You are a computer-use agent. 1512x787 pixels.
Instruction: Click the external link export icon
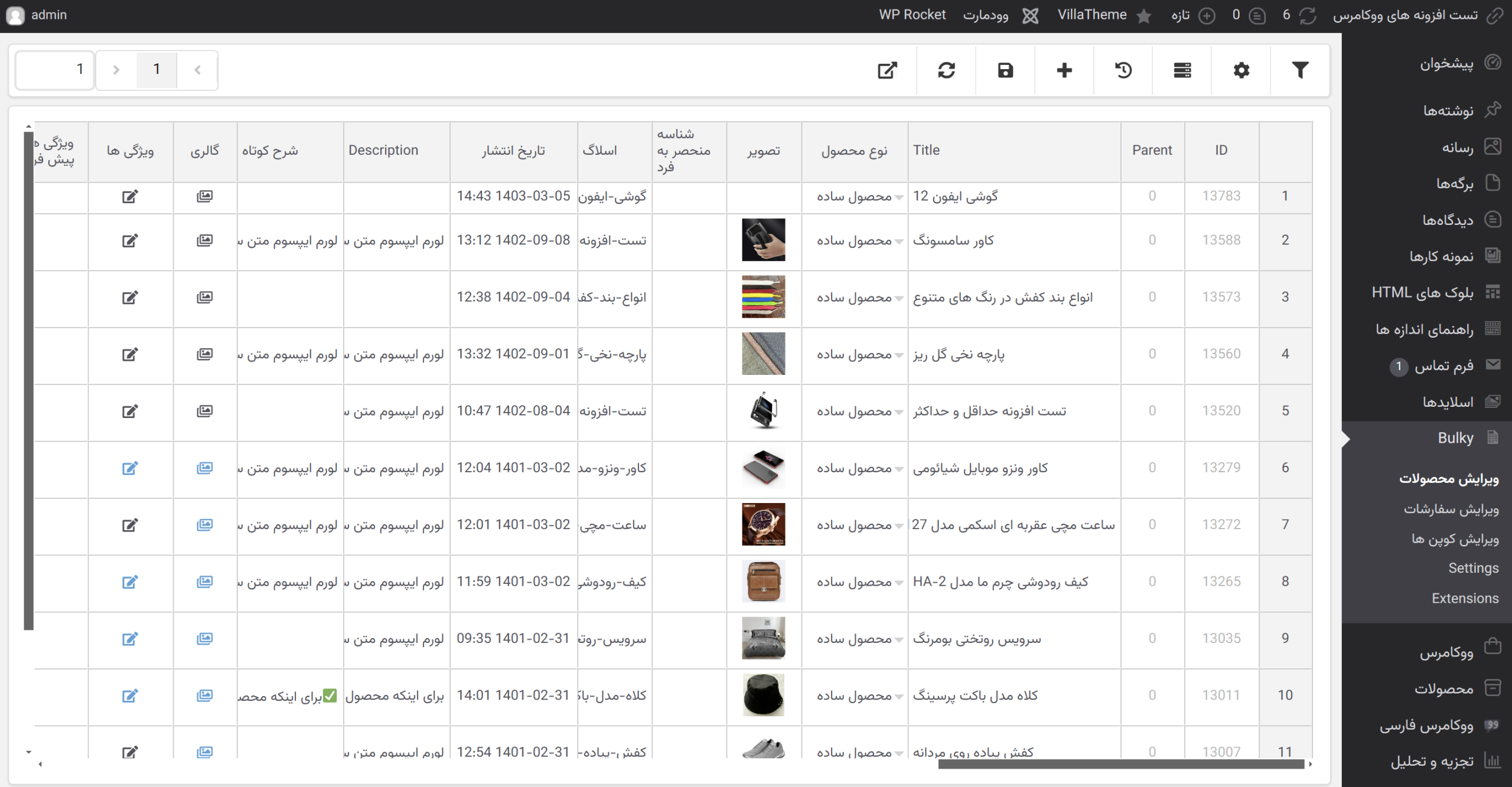[x=887, y=70]
